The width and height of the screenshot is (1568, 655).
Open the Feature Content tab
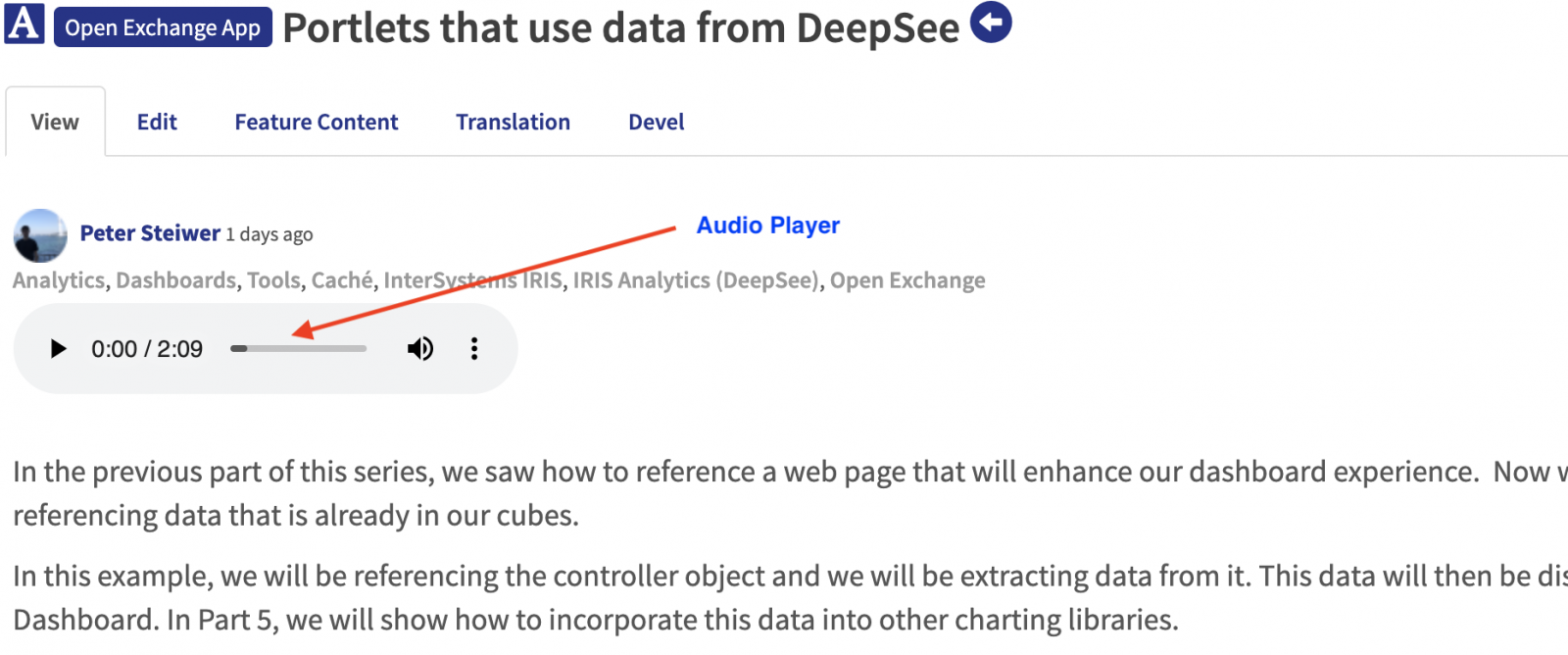click(317, 122)
